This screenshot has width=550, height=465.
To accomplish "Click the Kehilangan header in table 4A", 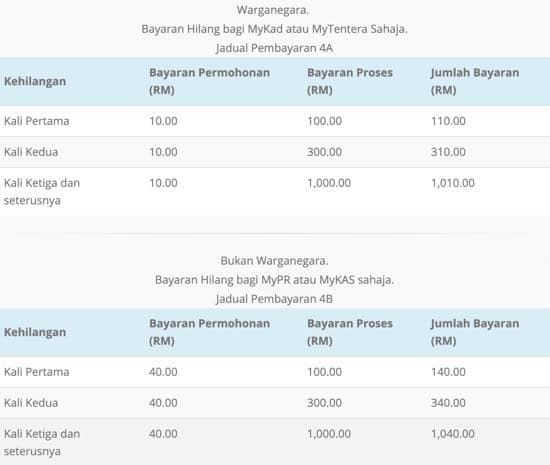I will coord(35,81).
